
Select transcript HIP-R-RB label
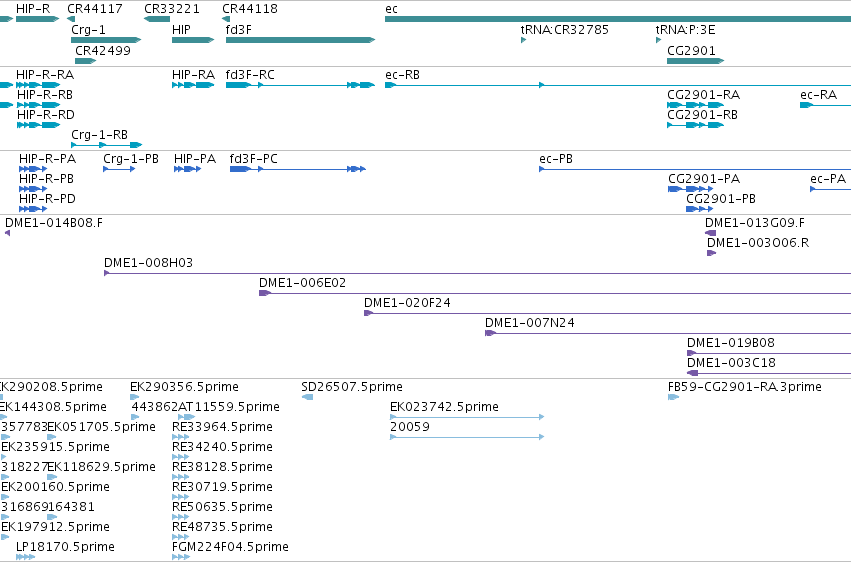[x=45, y=94]
